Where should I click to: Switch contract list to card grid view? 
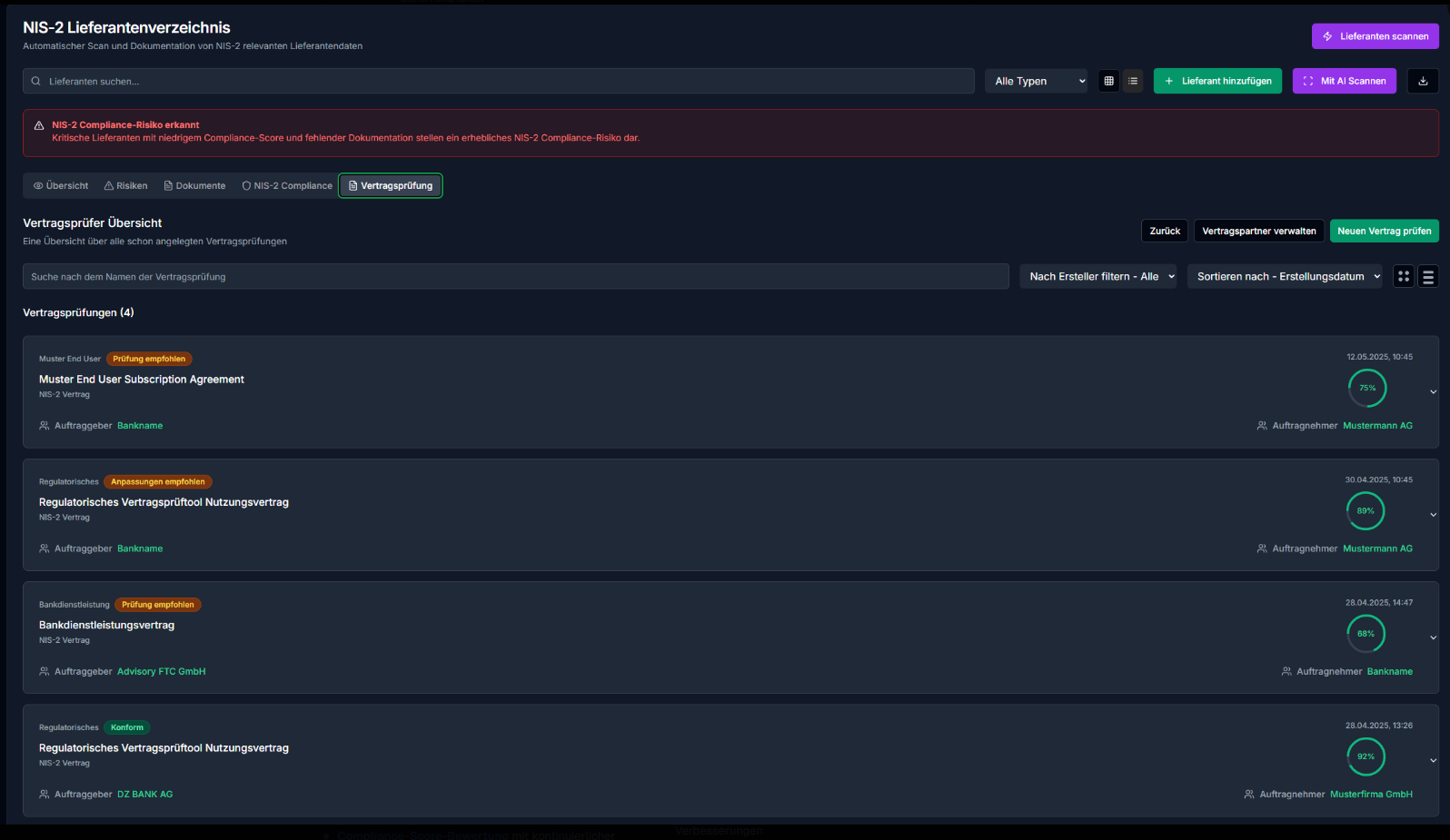(x=1404, y=276)
